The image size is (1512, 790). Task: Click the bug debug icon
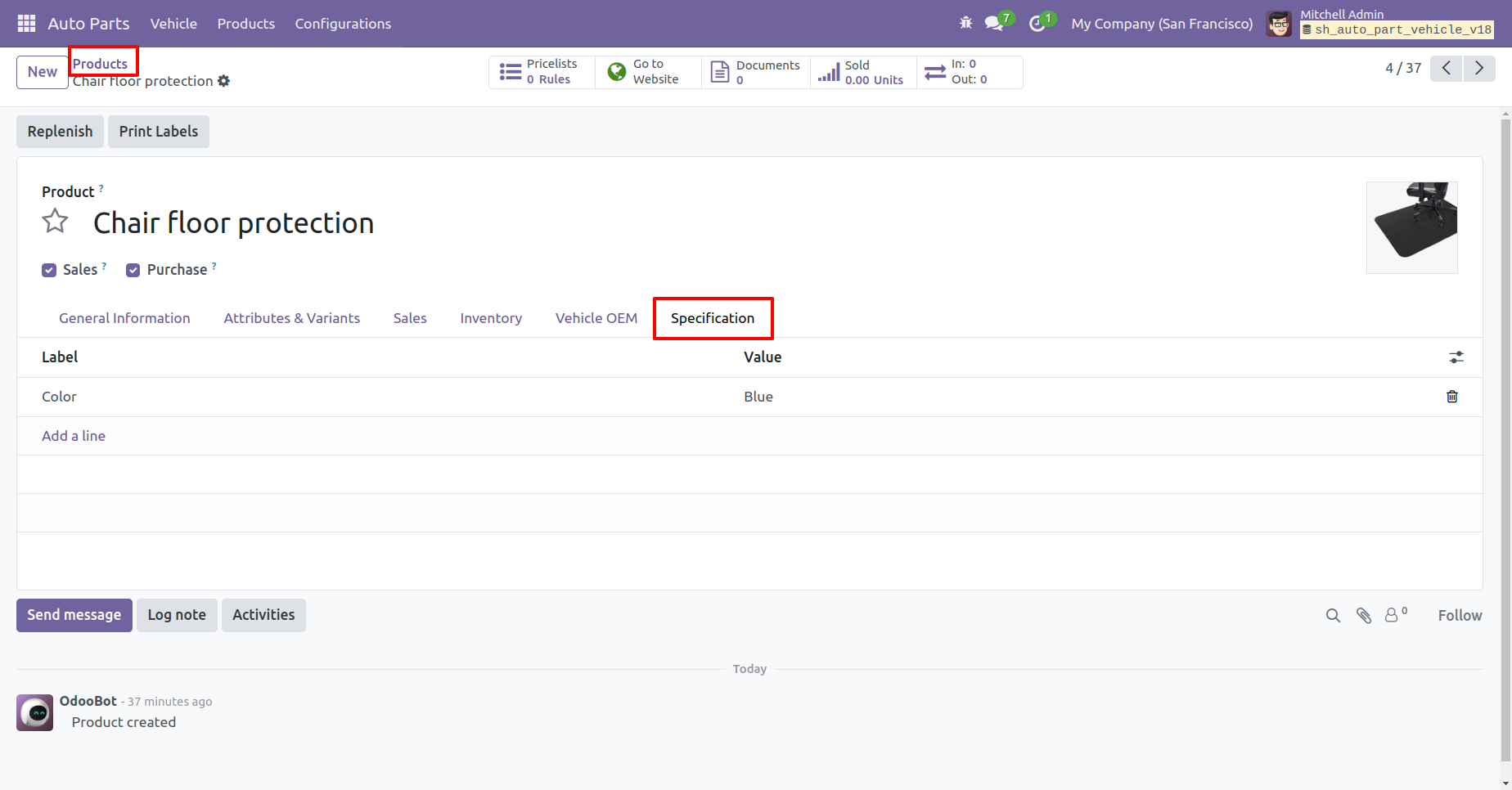[965, 23]
